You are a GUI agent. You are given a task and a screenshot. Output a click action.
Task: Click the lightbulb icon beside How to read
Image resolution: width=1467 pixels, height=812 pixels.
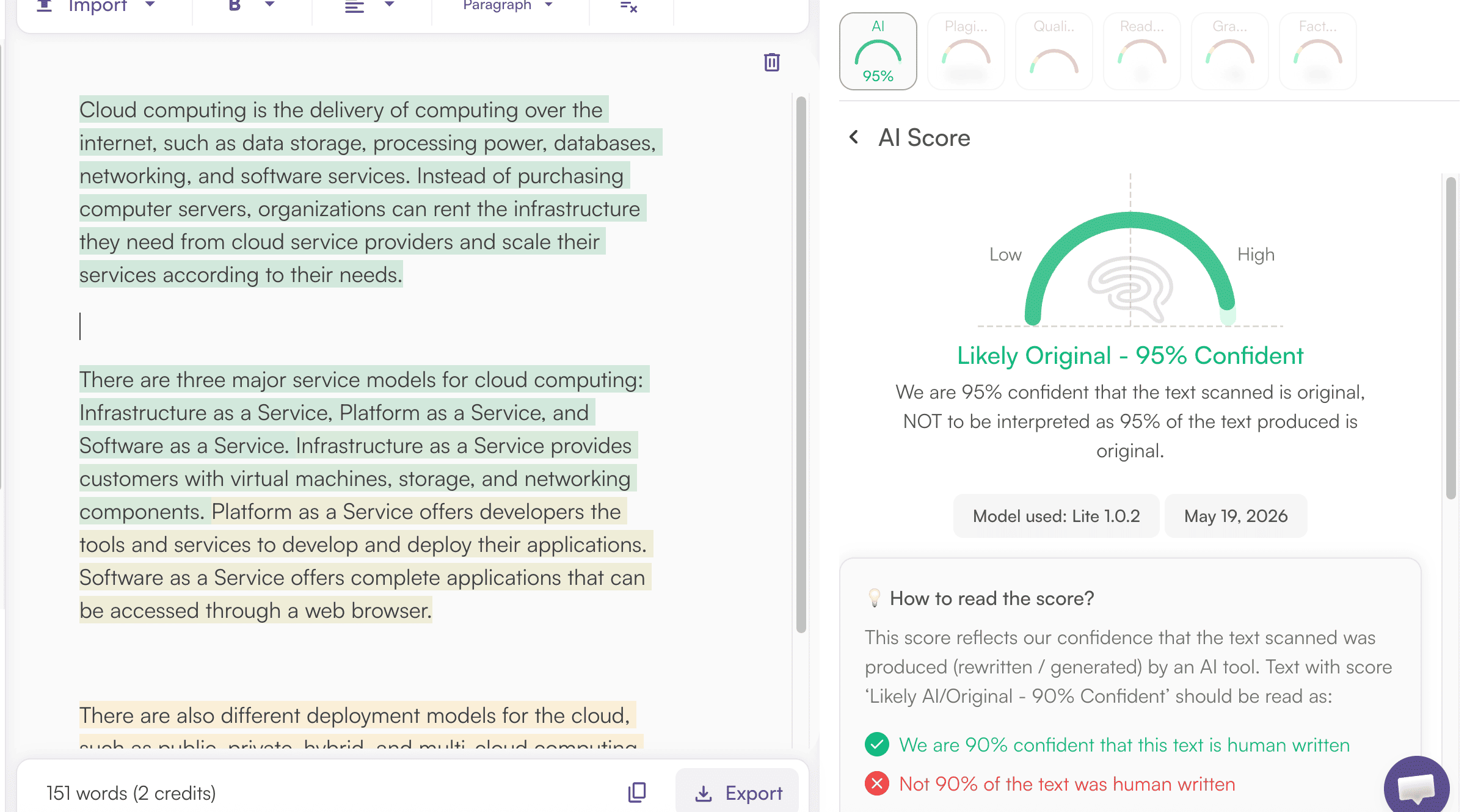875,598
